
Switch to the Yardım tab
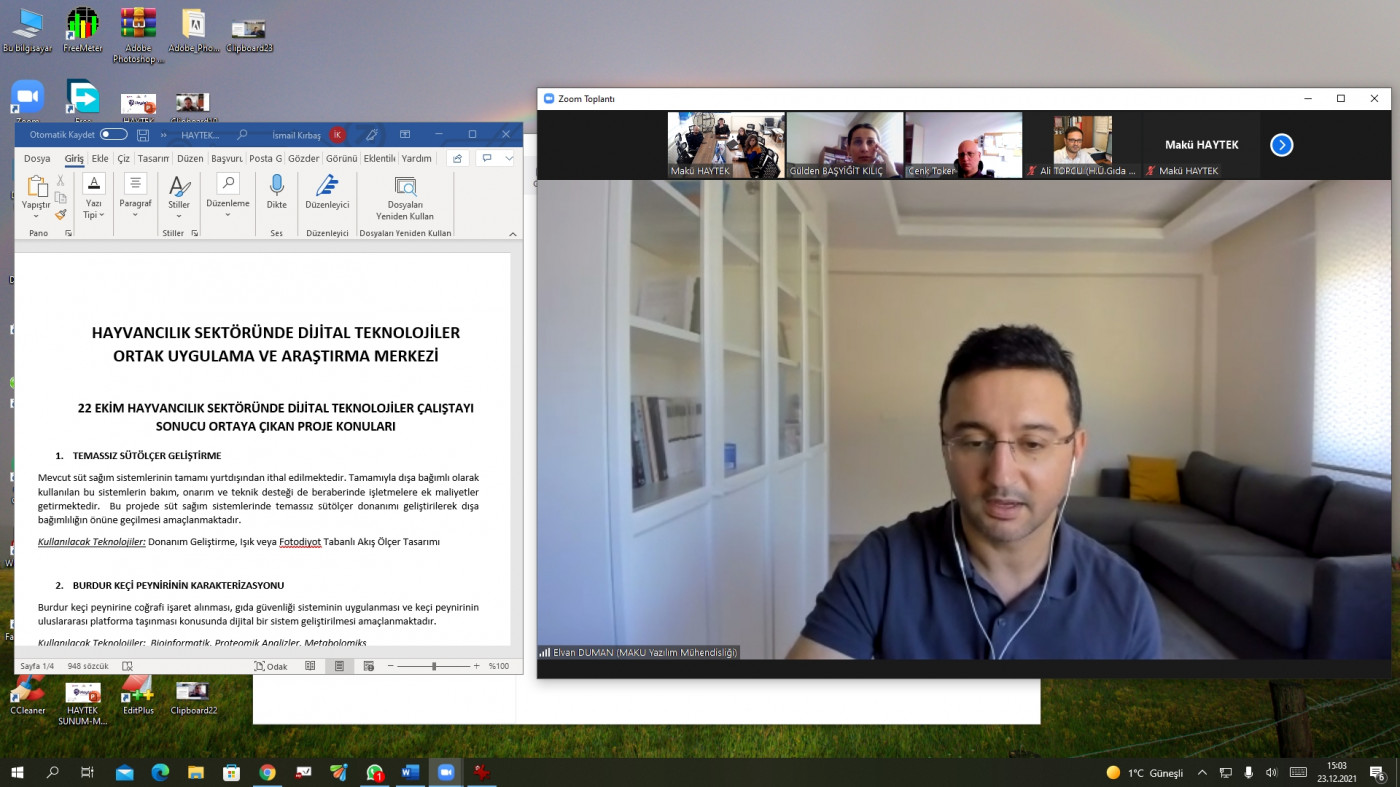point(417,158)
